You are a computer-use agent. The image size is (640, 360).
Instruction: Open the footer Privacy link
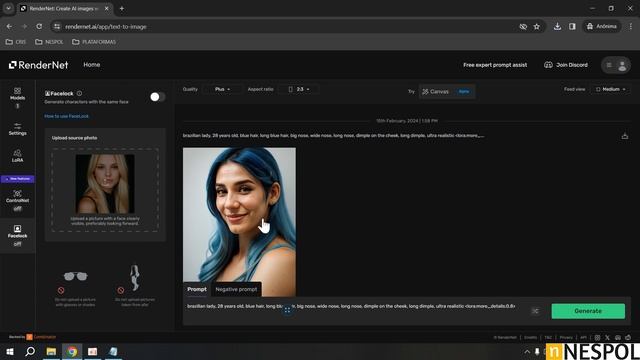coord(566,338)
